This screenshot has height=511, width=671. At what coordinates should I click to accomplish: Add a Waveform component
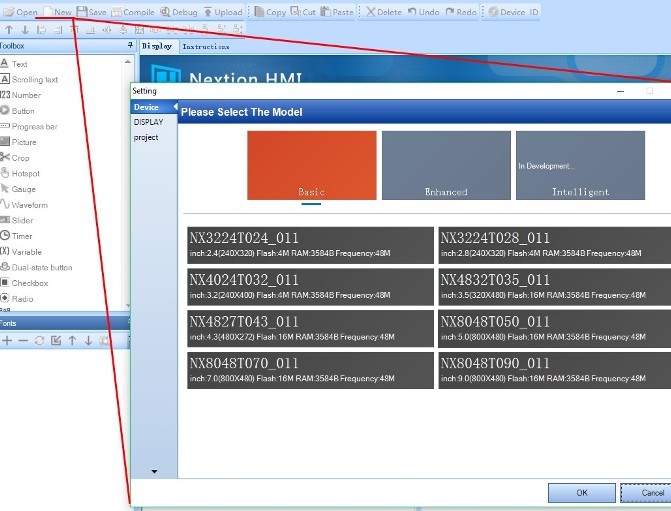pyautogui.click(x=24, y=205)
